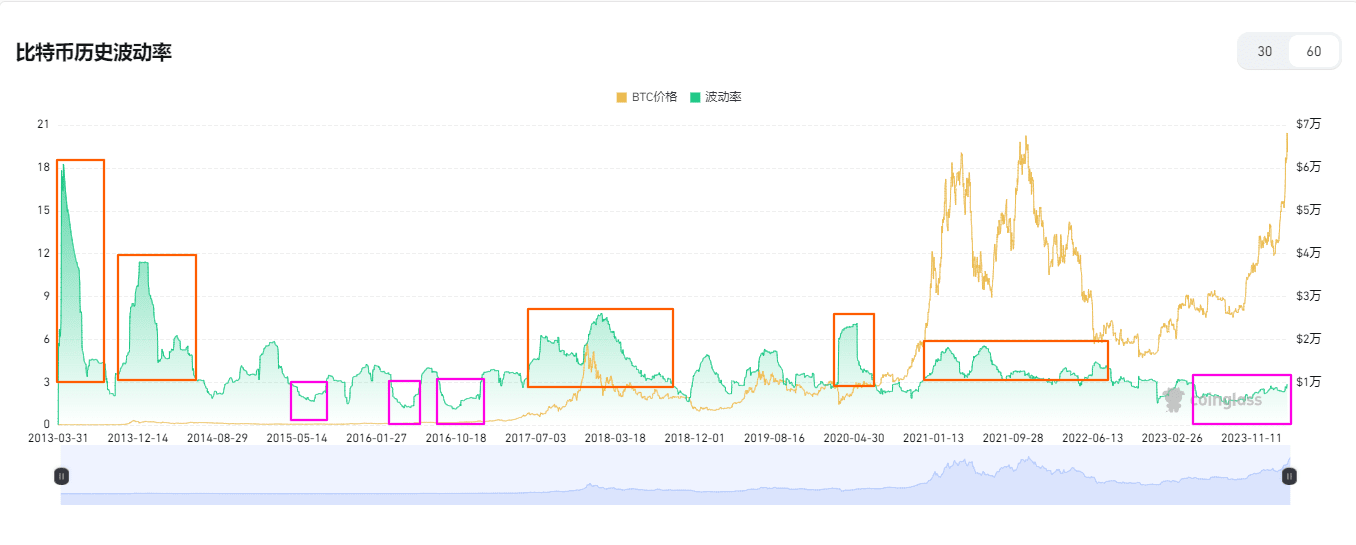Click the 2014-08-29 date label
Screen dimensions: 1356x545
217,438
